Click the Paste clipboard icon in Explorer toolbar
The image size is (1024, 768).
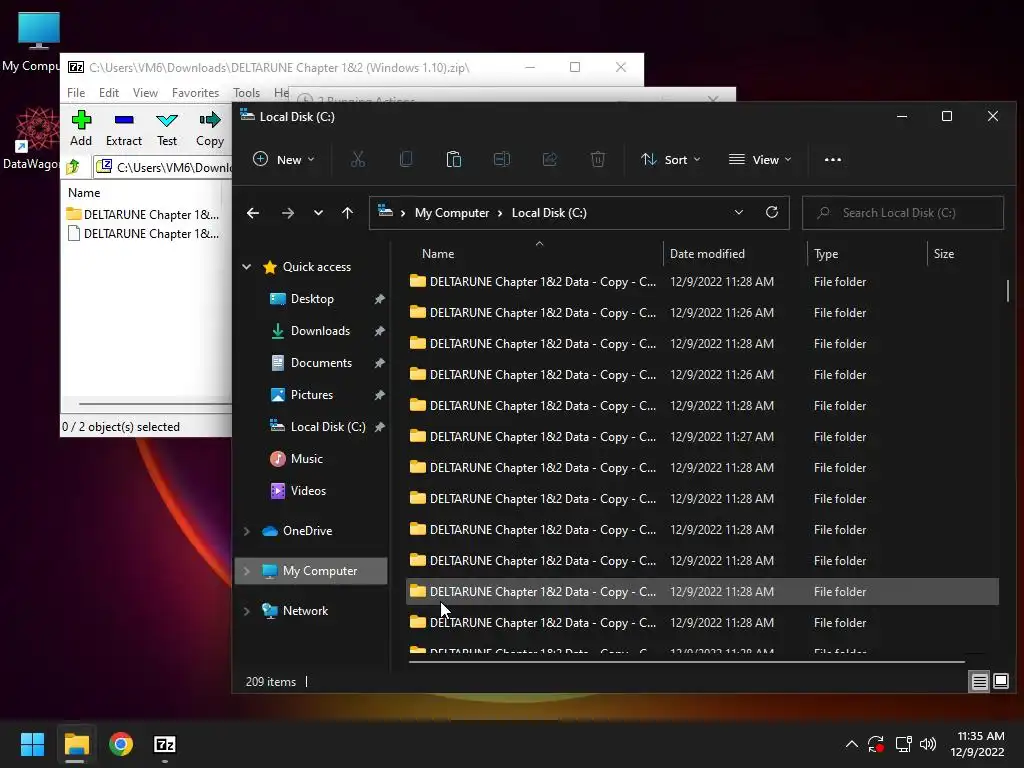(454, 159)
